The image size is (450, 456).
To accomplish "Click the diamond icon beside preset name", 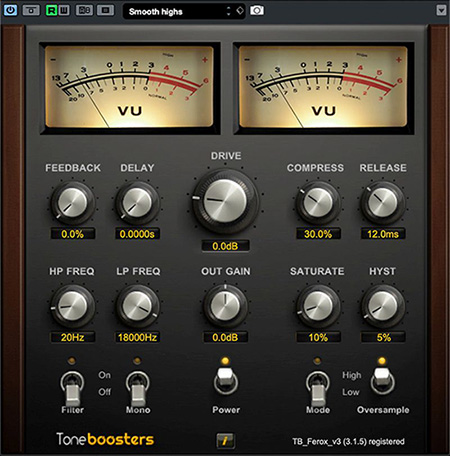I will click(240, 11).
